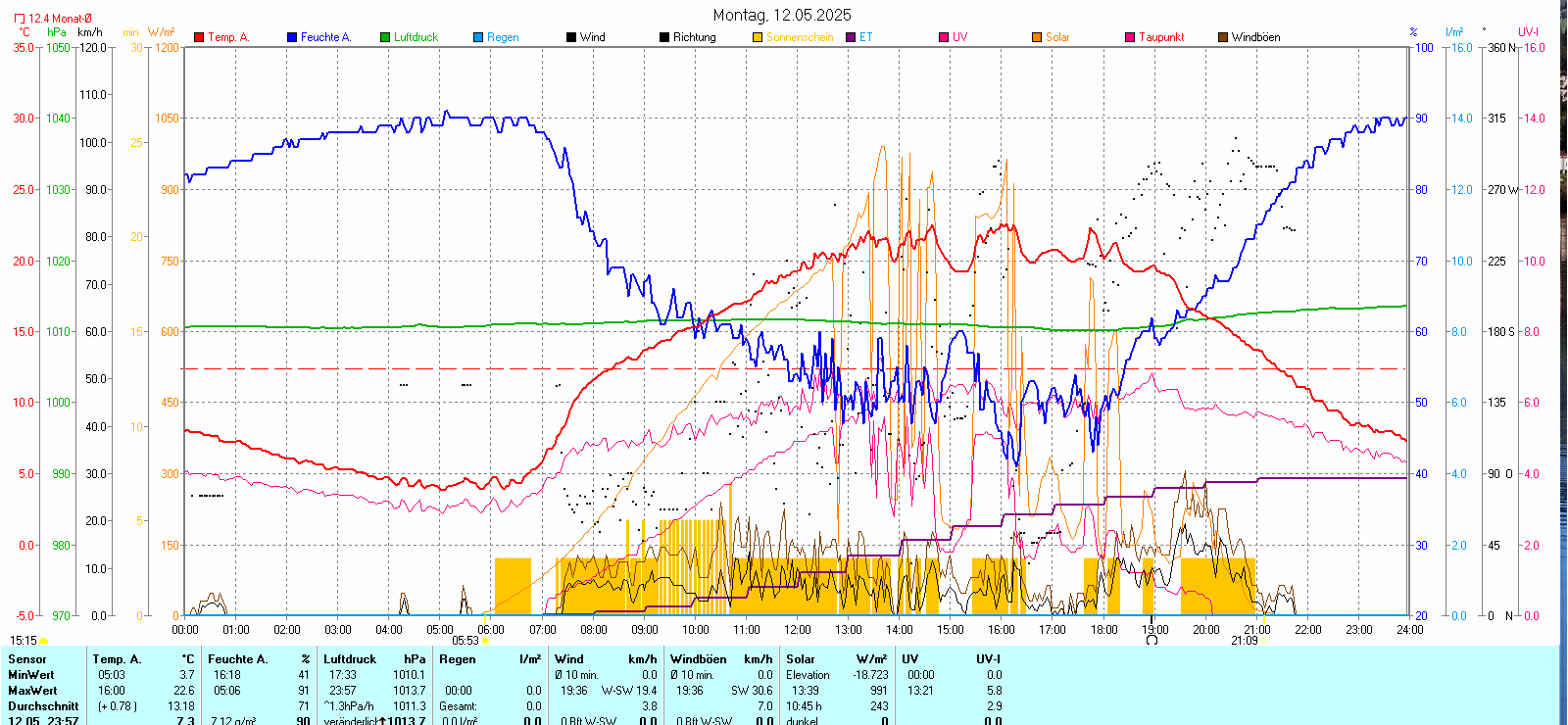This screenshot has width=1568, height=725.
Task: Click the UV legend color square
Action: [944, 37]
